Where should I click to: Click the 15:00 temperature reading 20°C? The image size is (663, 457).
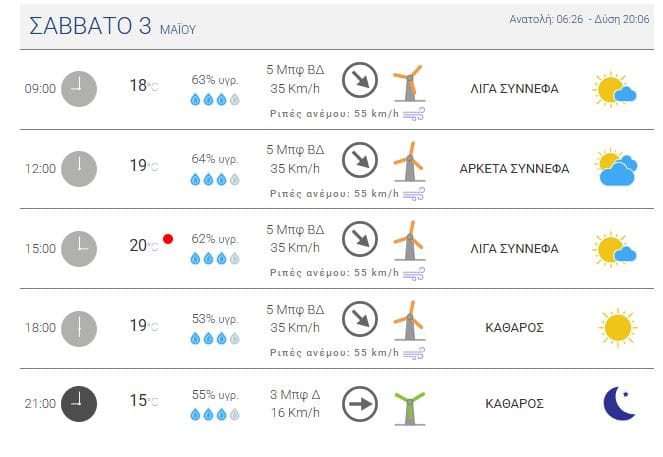(144, 246)
